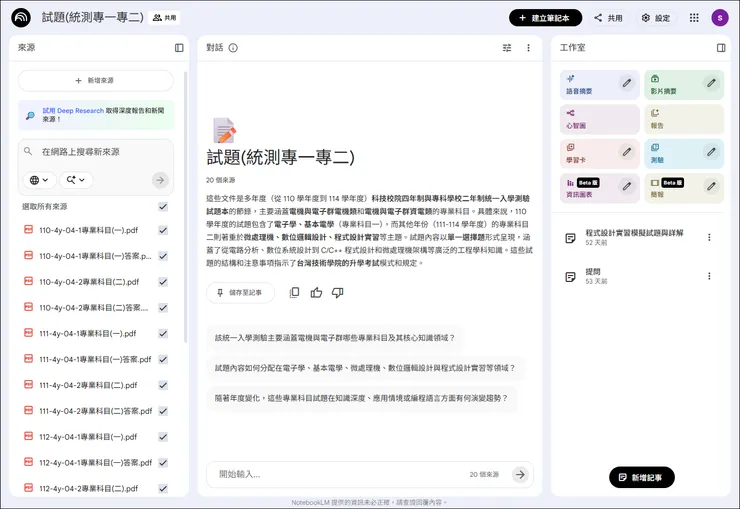Open the search mode dropdown

(x=76, y=180)
